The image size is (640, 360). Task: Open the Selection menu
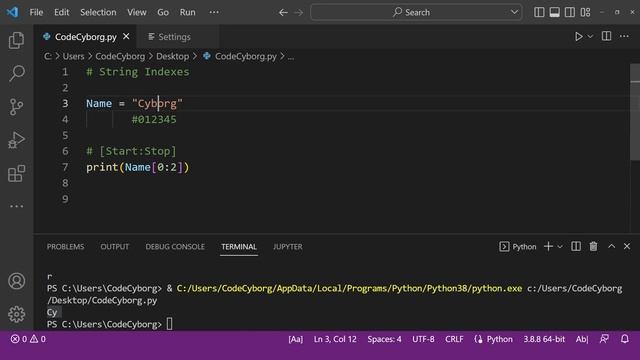98,12
